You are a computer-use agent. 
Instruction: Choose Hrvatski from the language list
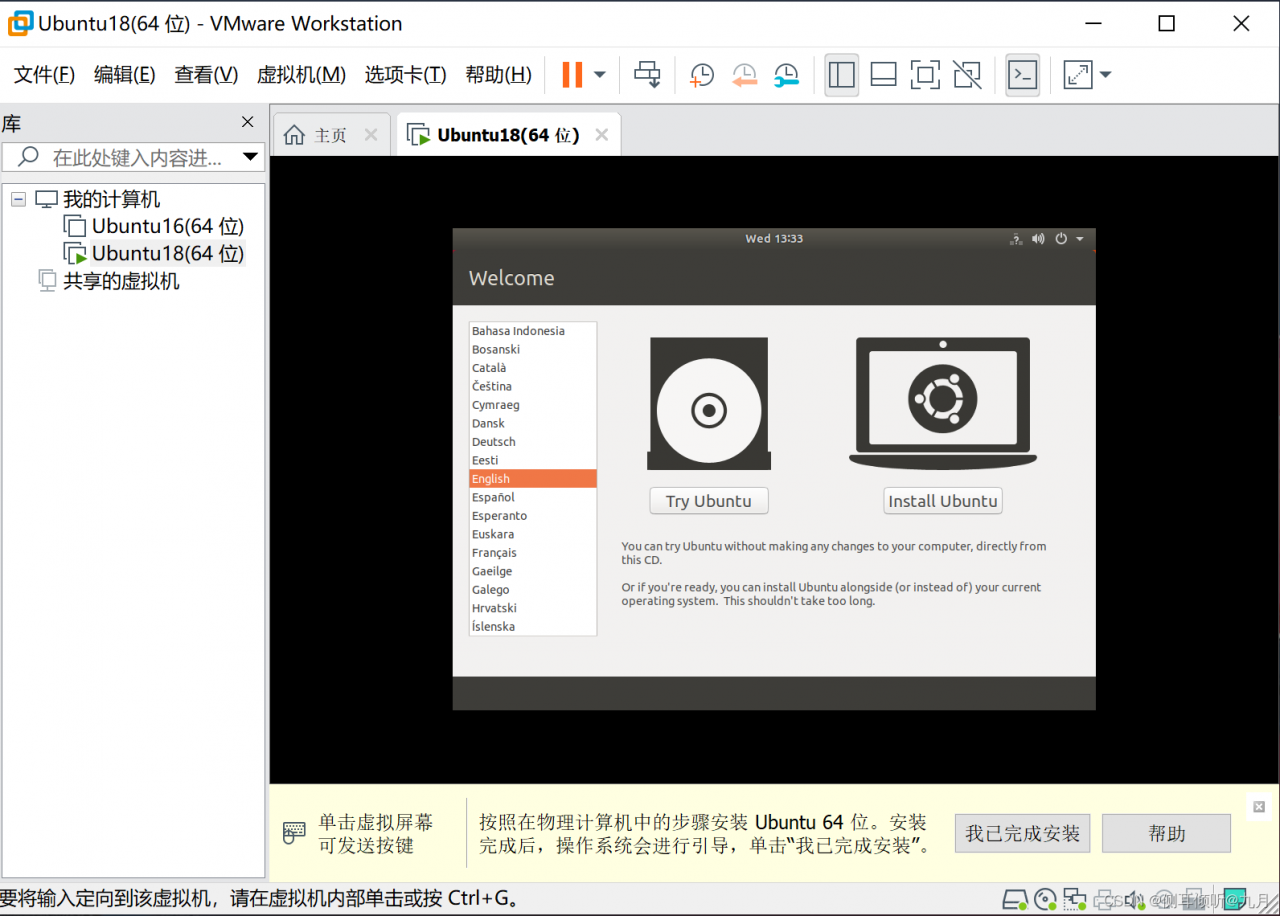point(533,608)
